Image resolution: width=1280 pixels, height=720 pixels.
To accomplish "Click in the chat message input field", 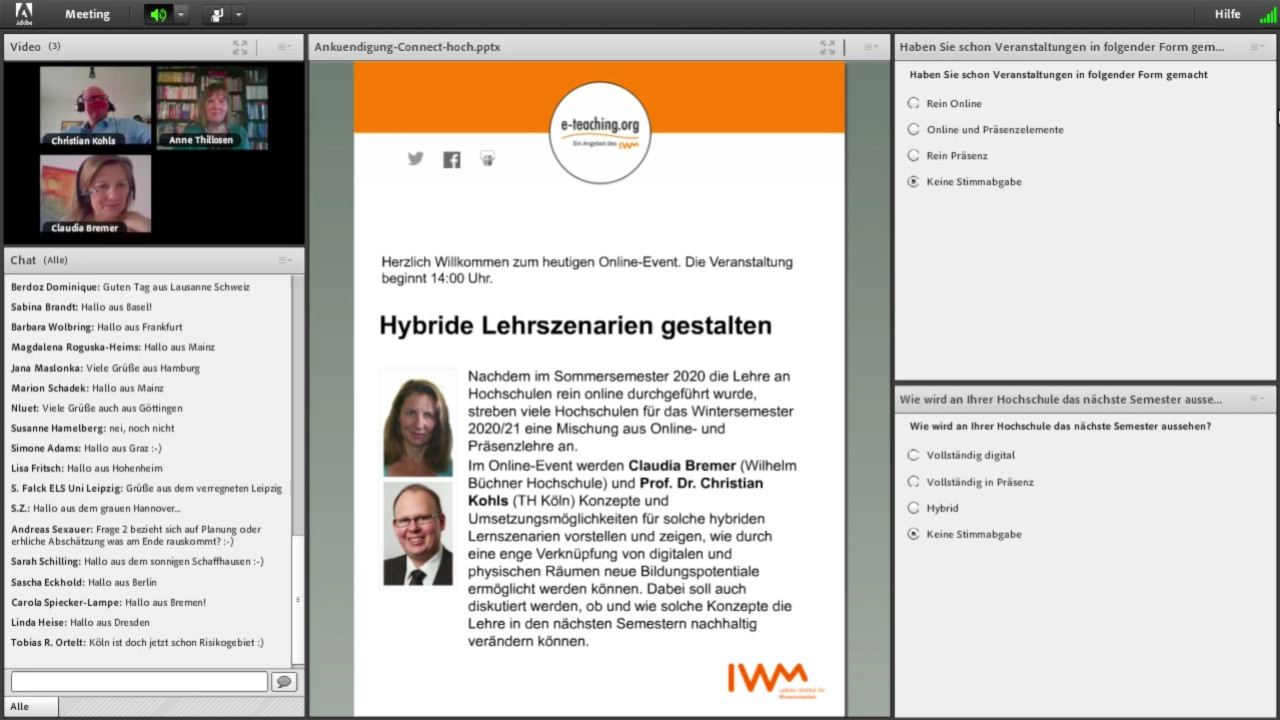I will pos(139,681).
